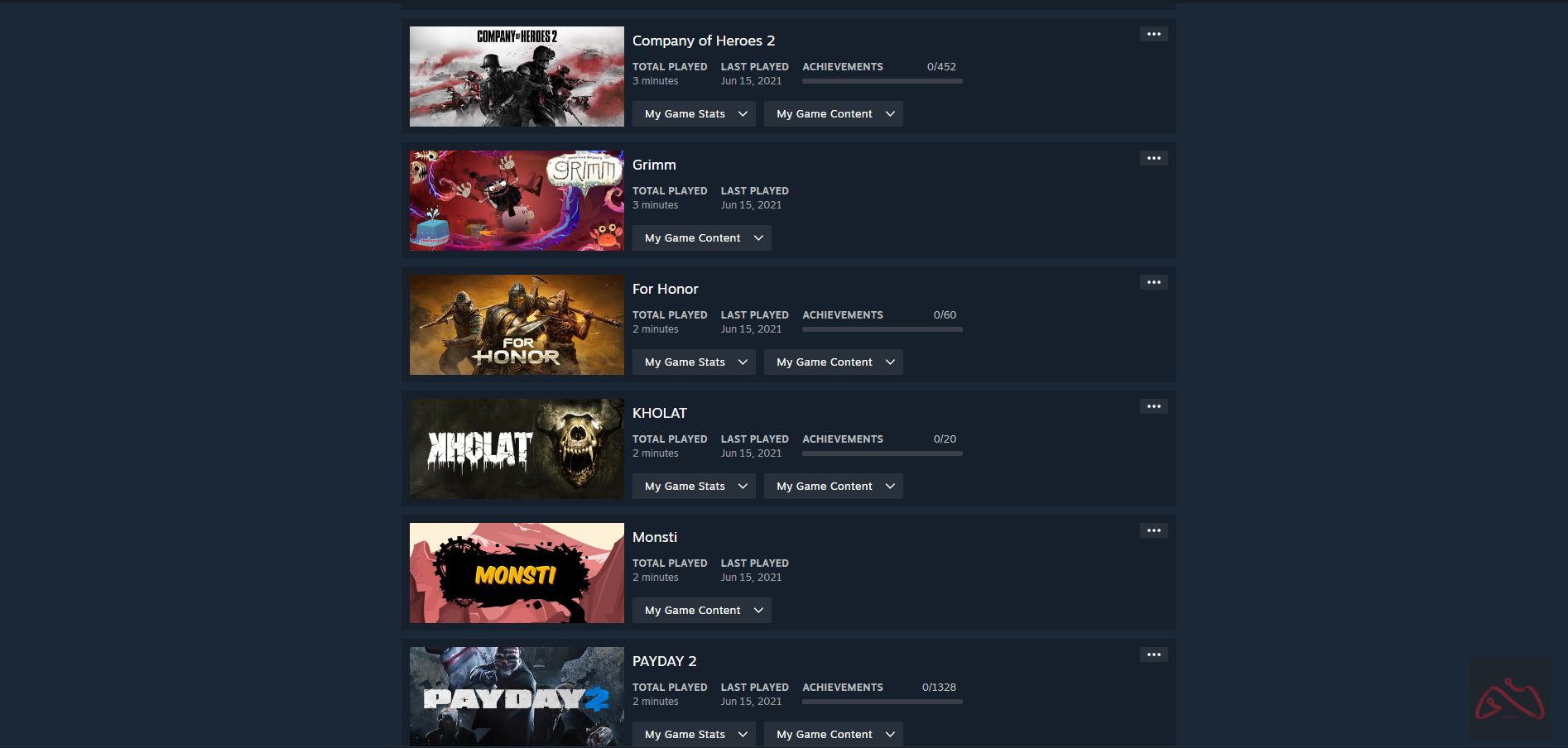Click the For Honor achievements progress bar
This screenshot has width=1568, height=748.
[882, 329]
